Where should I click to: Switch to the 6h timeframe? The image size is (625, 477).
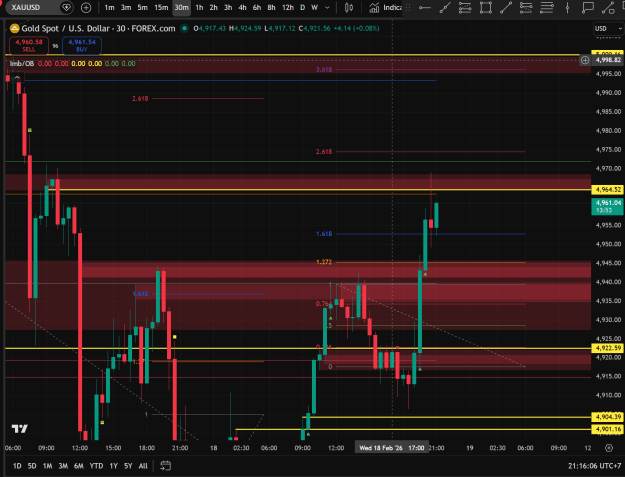pyautogui.click(x=257, y=8)
